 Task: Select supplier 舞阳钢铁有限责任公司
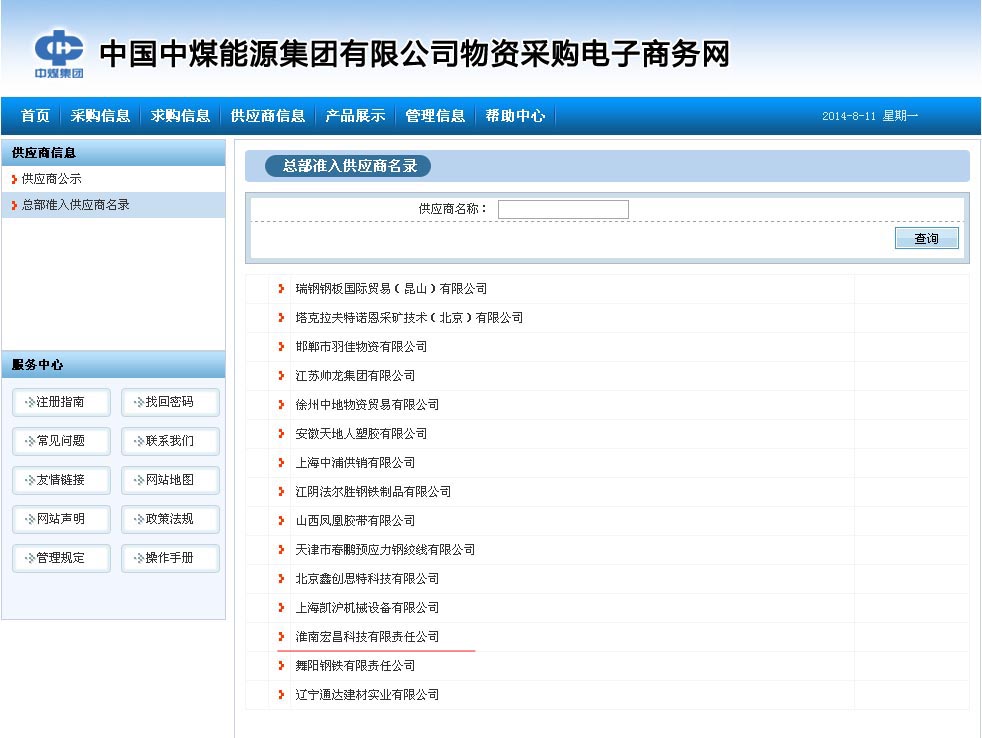tap(355, 666)
